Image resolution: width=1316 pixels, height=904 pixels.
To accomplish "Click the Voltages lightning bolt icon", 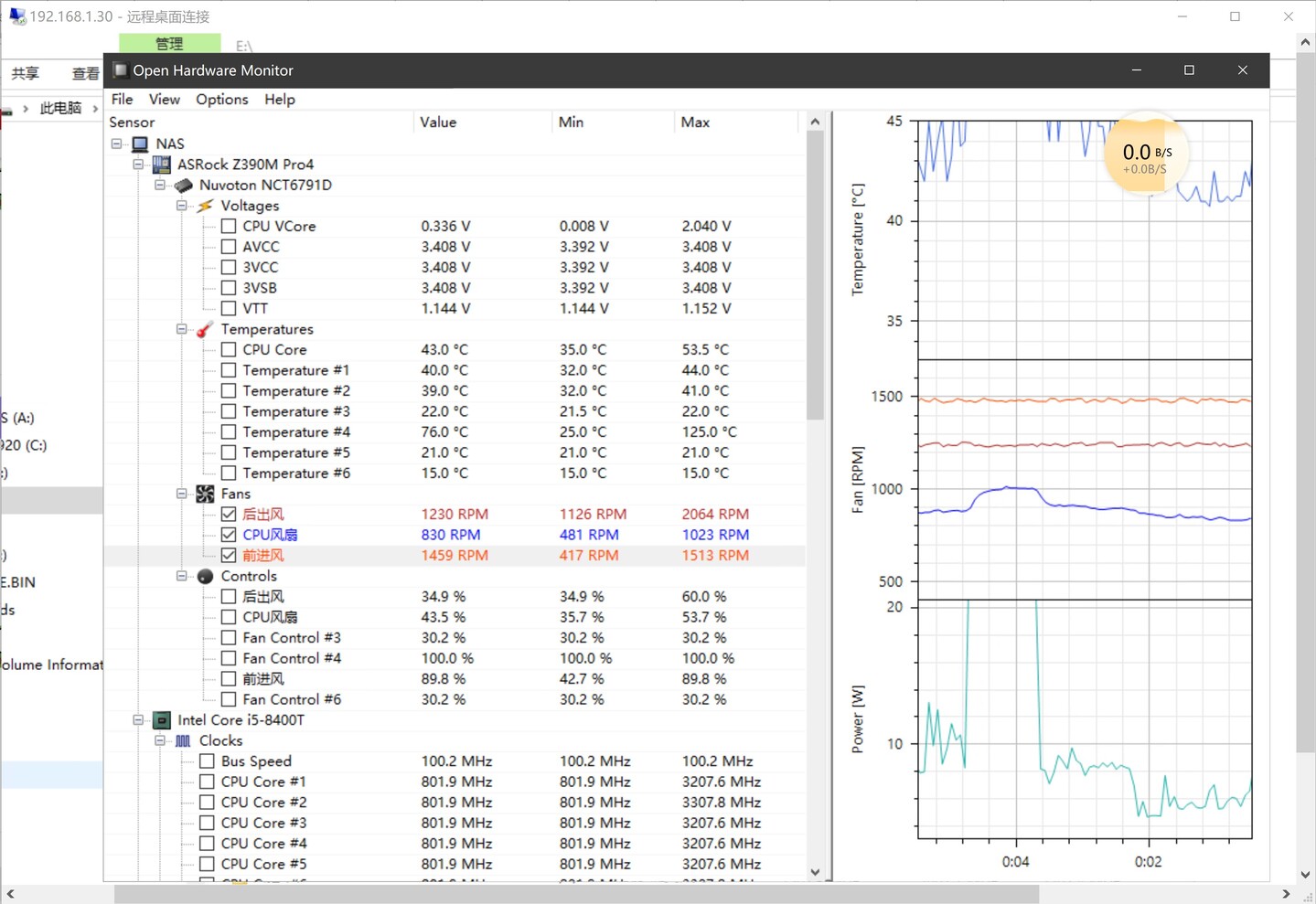I will (x=206, y=206).
